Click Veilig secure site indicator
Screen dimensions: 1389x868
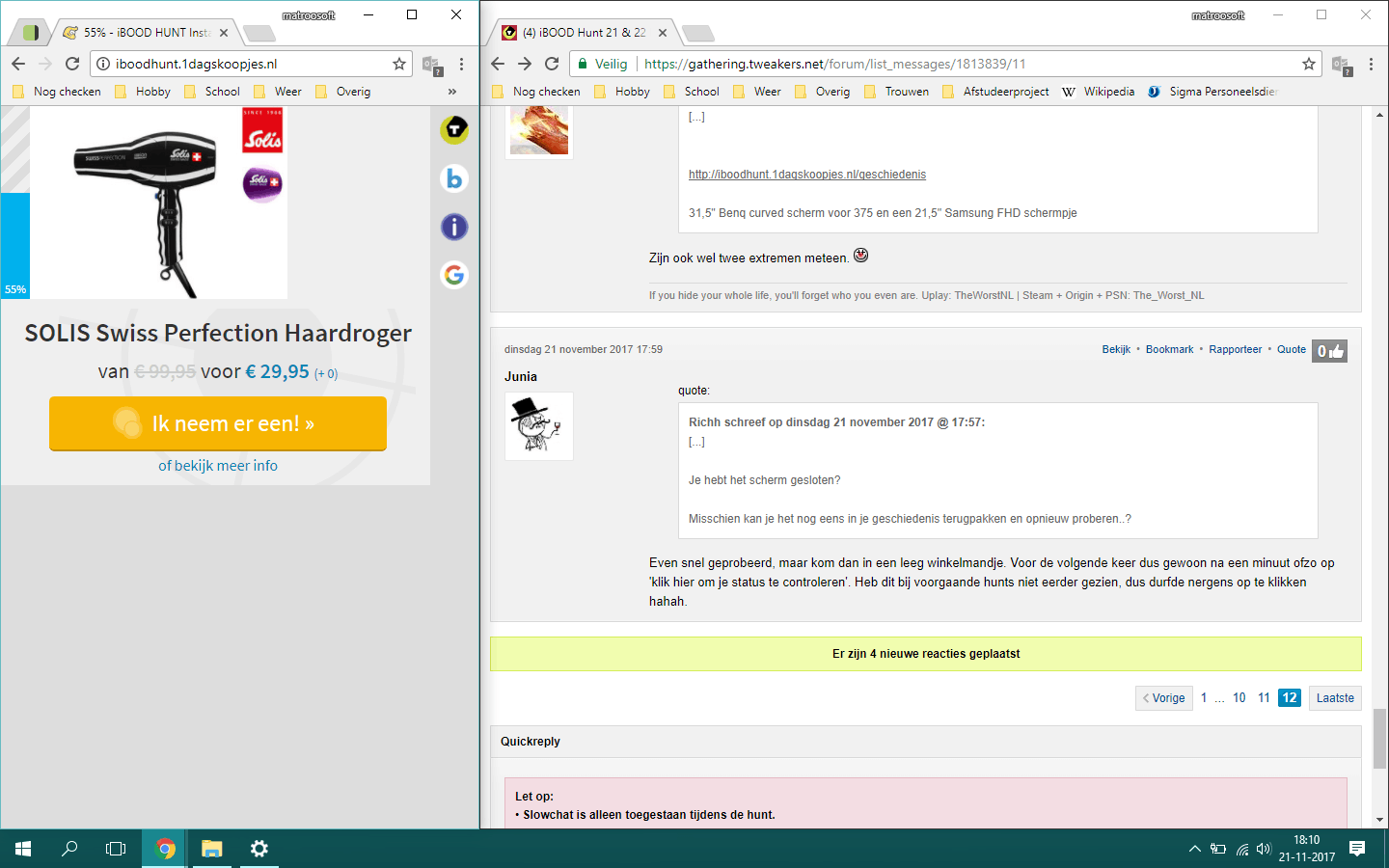point(604,64)
